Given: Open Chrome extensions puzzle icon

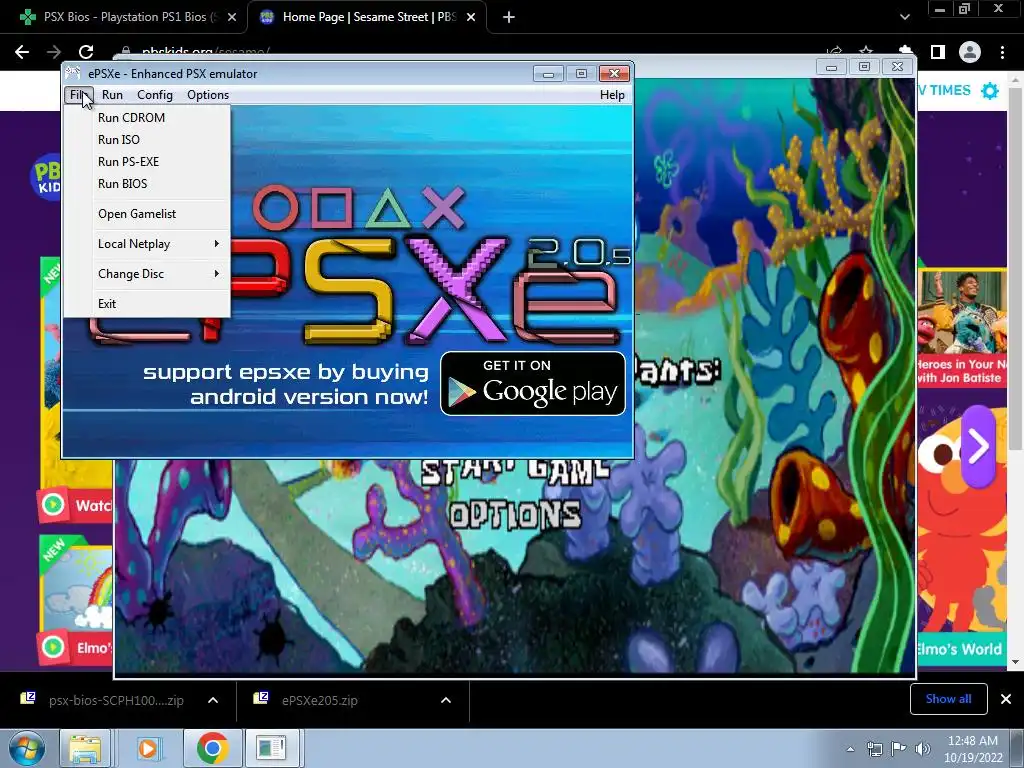Looking at the screenshot, I should click(905, 52).
